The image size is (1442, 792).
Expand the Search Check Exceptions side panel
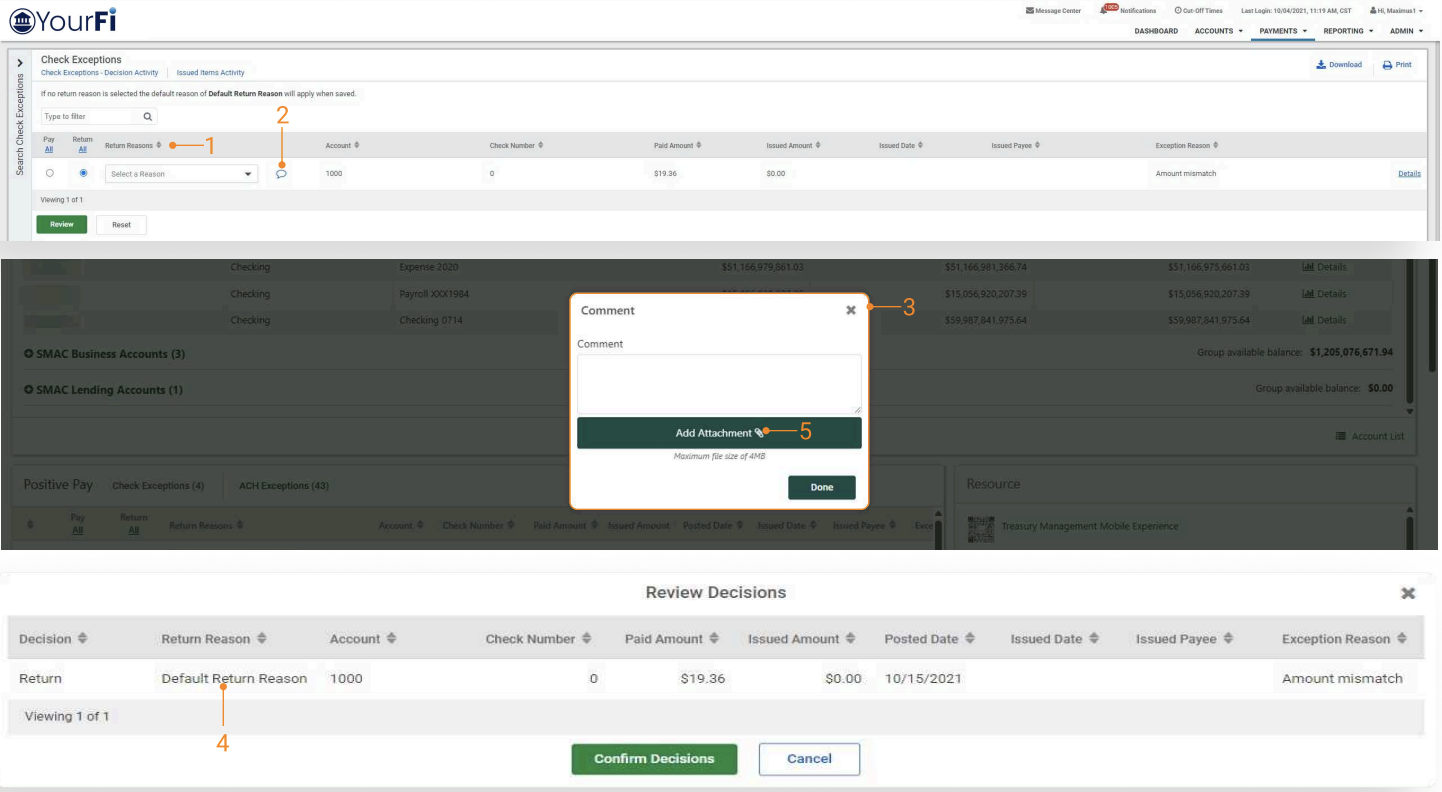(20, 64)
